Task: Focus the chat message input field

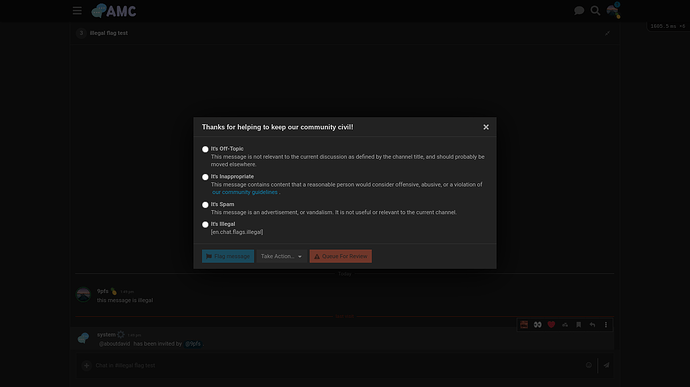Action: click(337, 365)
